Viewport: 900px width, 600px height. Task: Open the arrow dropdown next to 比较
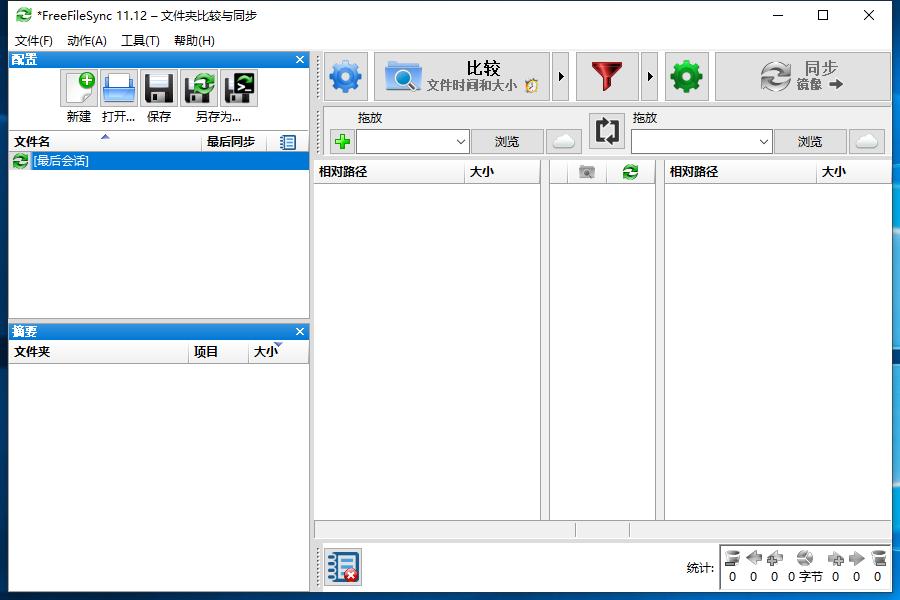pyautogui.click(x=561, y=76)
